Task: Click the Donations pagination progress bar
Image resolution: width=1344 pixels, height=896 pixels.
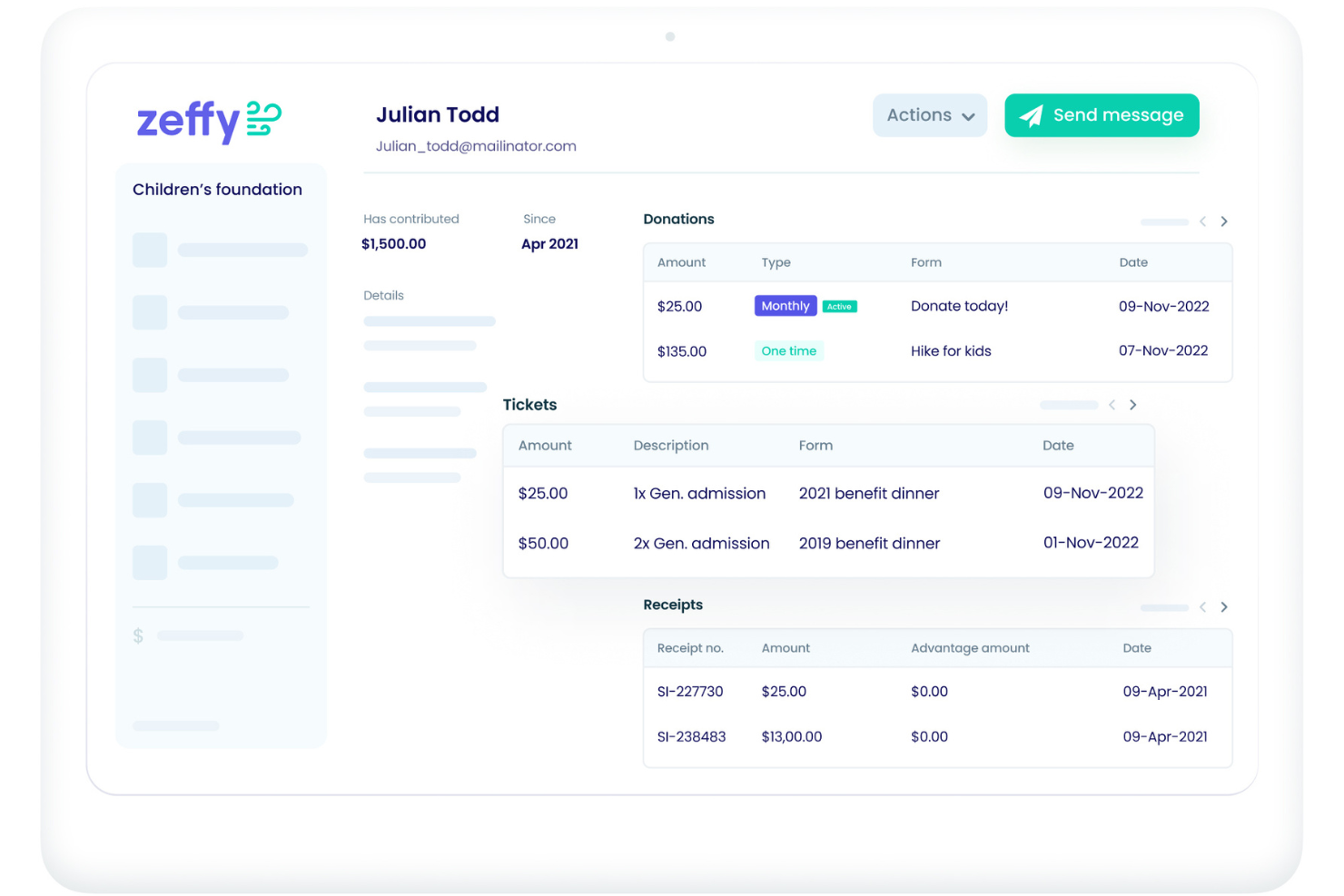Action: [x=1164, y=221]
